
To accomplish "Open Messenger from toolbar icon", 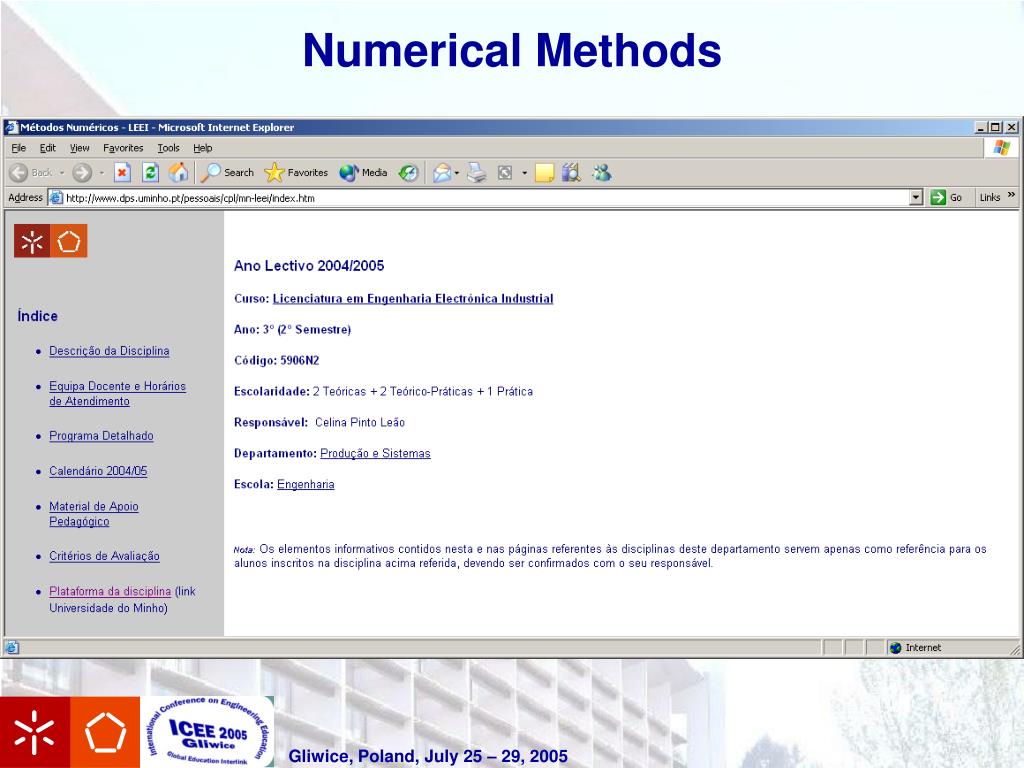I will (601, 173).
